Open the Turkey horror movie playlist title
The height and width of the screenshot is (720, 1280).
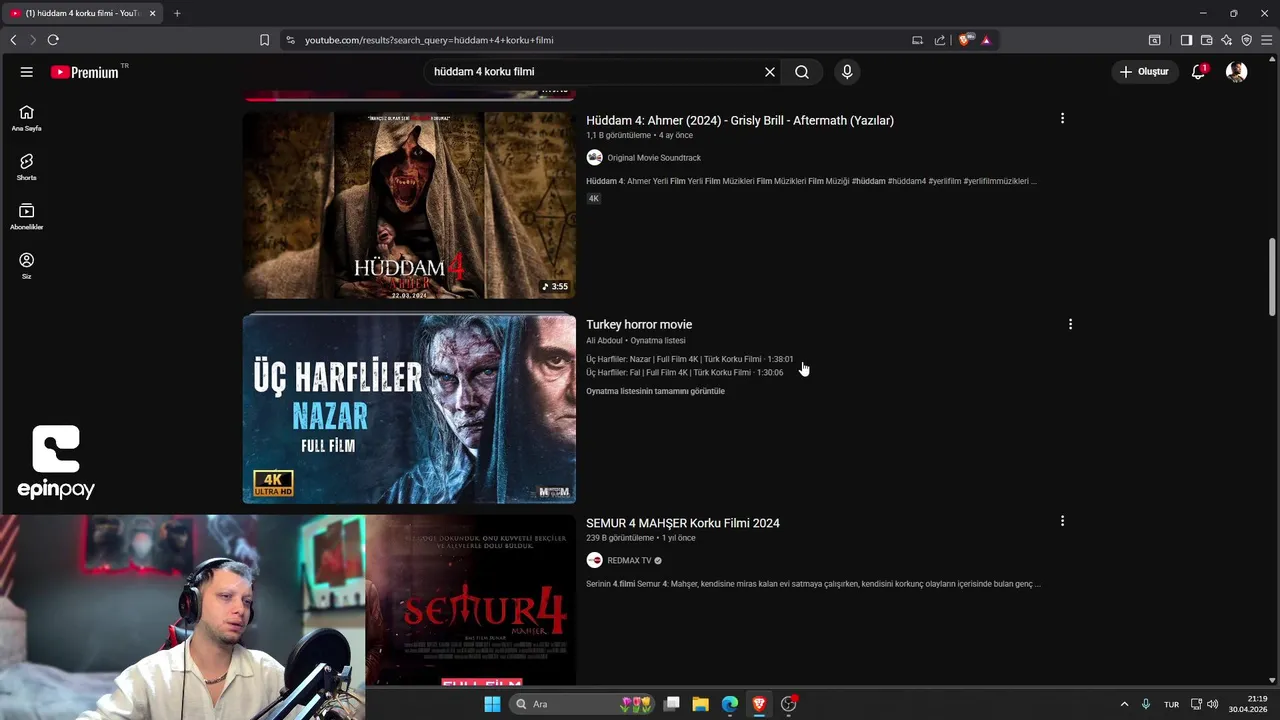639,324
